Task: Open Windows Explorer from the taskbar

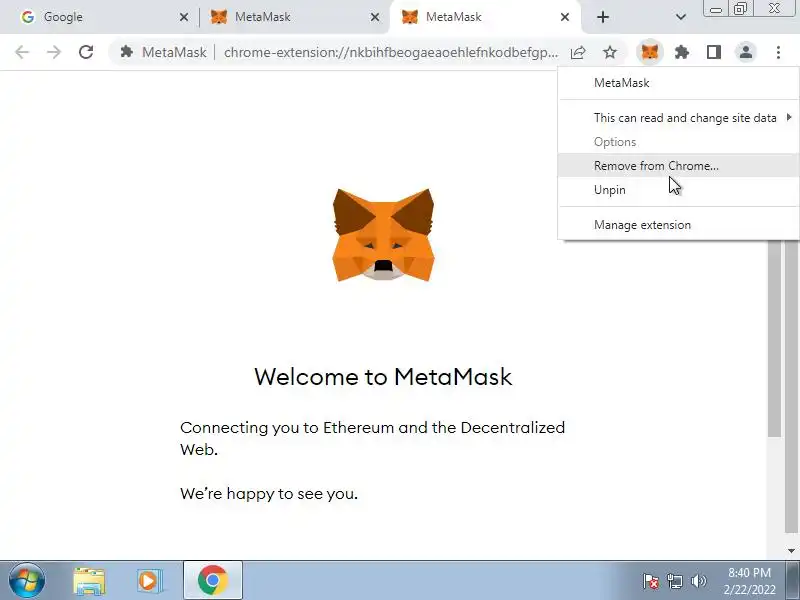Action: [x=89, y=581]
